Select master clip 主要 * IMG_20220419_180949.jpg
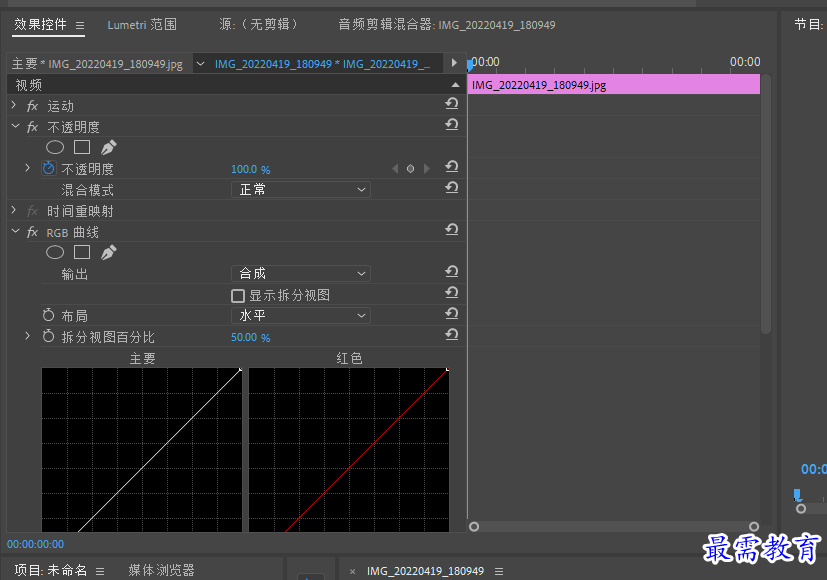827x580 pixels. 97,64
